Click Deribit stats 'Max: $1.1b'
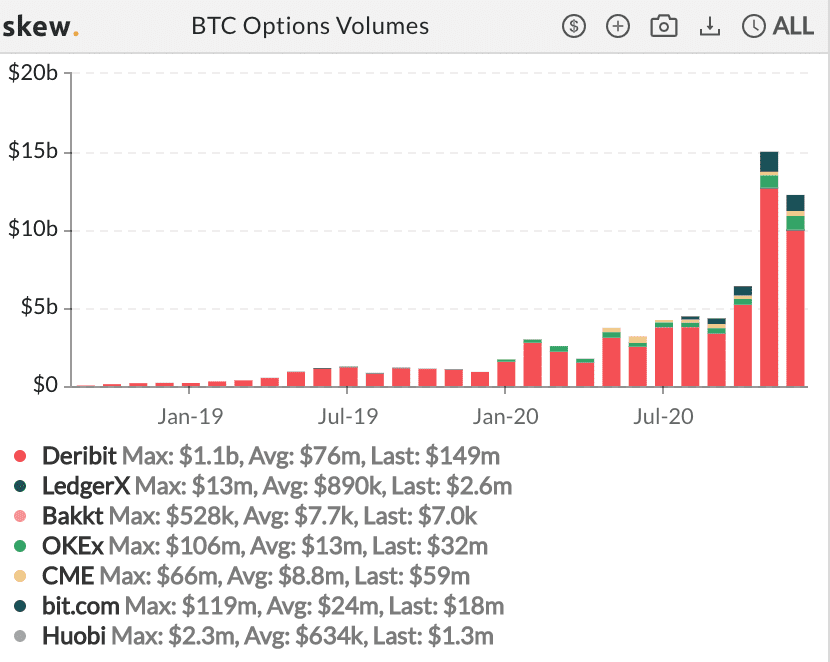Viewport: 830px width, 662px height. 183,456
